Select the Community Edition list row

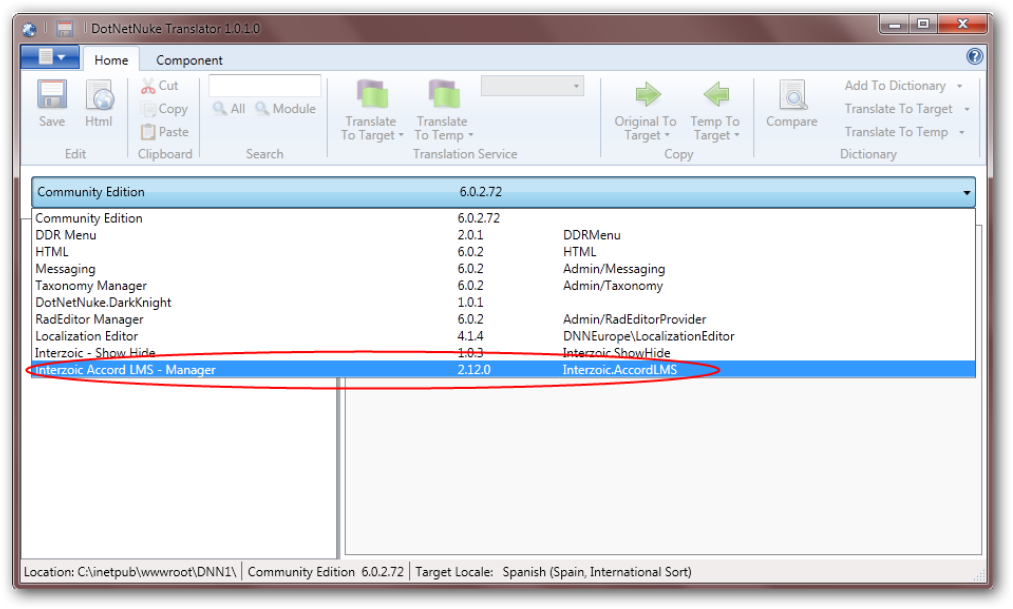503,218
